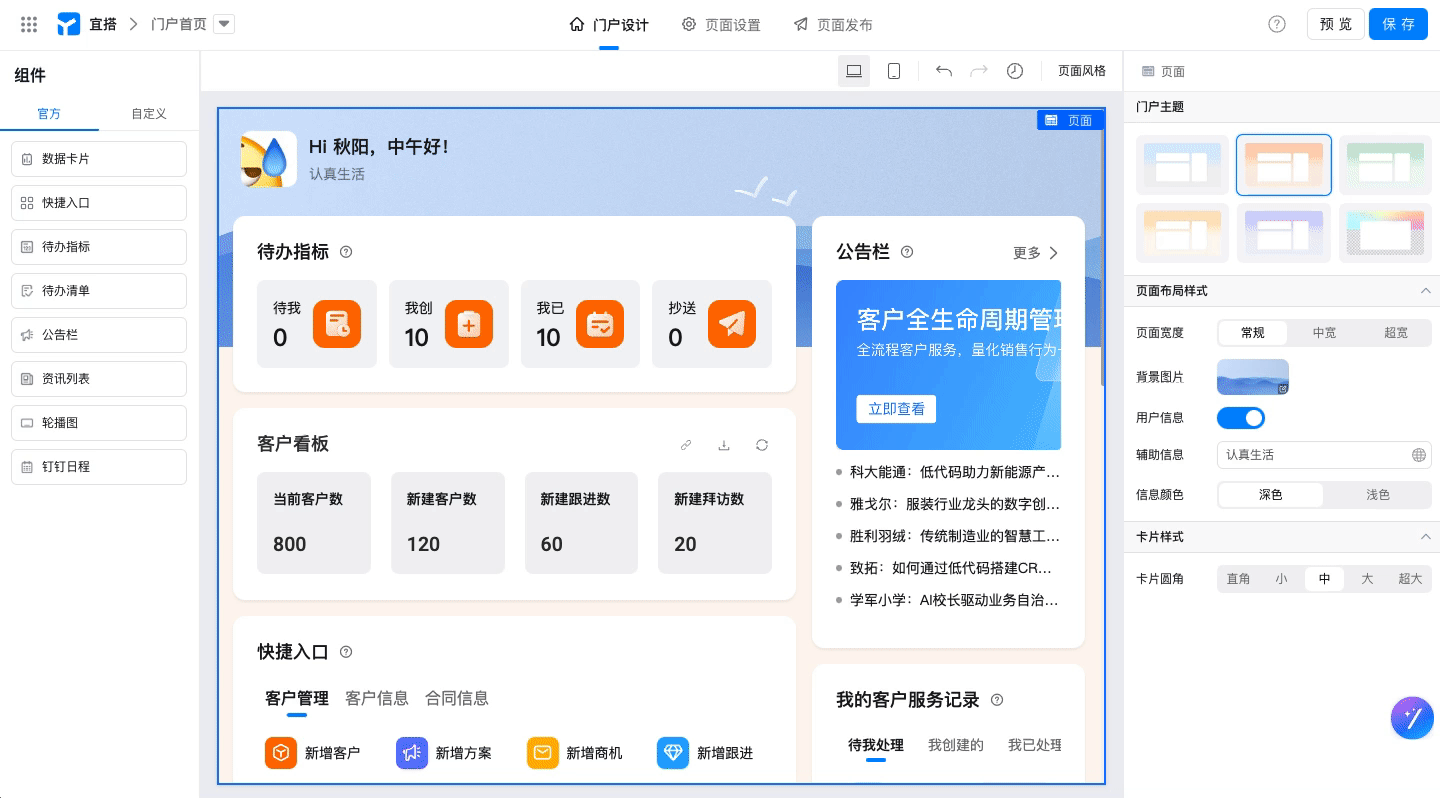1440x798 pixels.
Task: Open the 门户首页 dropdown arrow
Action: coord(224,24)
